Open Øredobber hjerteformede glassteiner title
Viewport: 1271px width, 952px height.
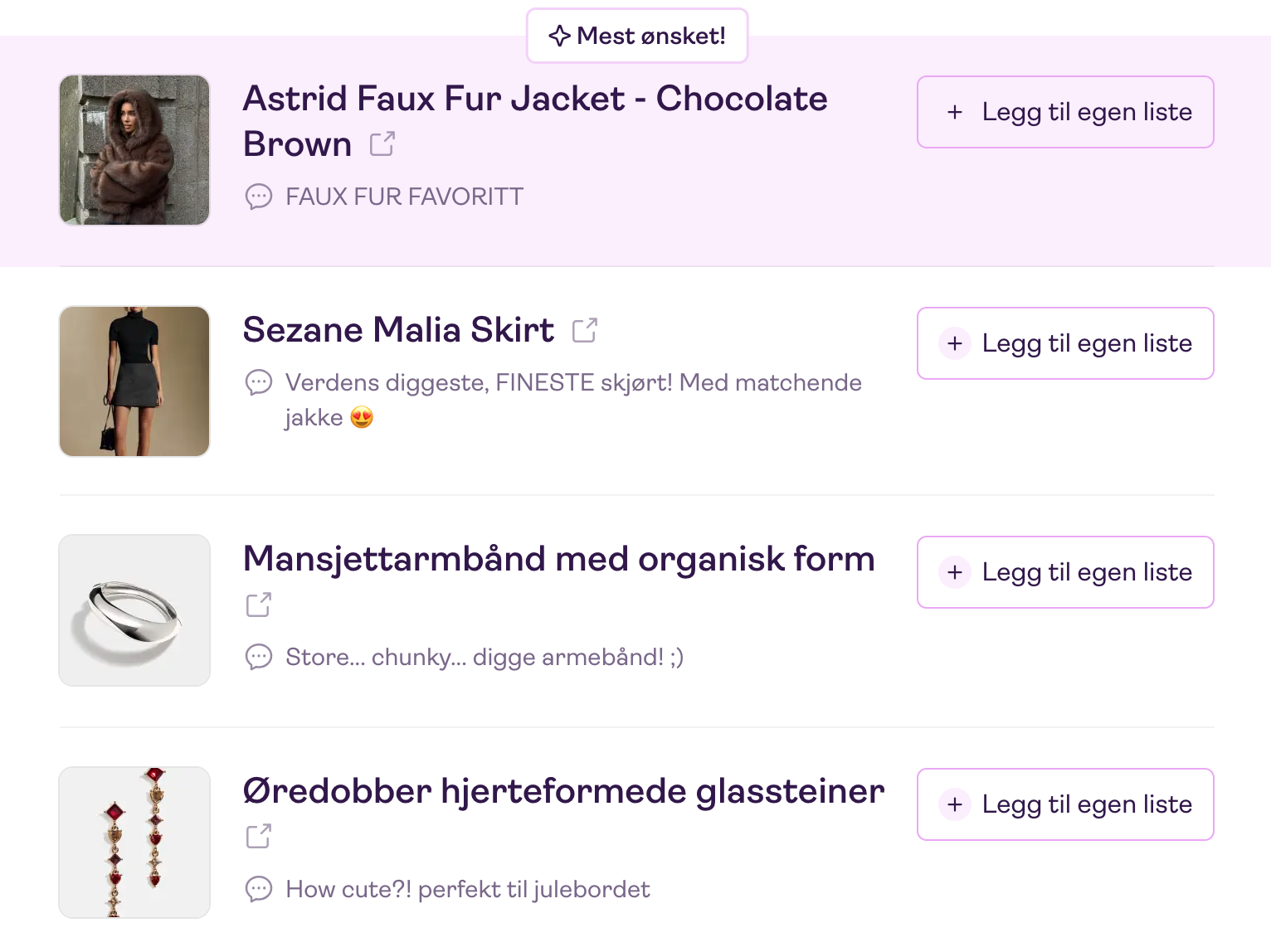point(563,791)
